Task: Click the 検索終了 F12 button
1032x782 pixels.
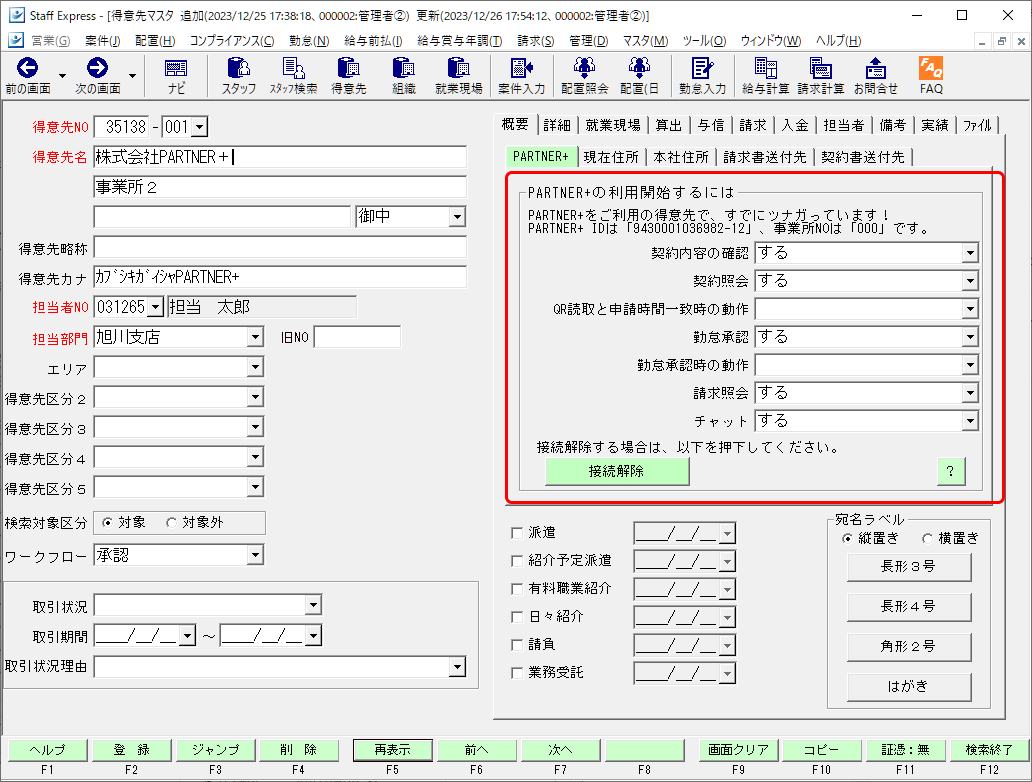Action: click(x=989, y=749)
